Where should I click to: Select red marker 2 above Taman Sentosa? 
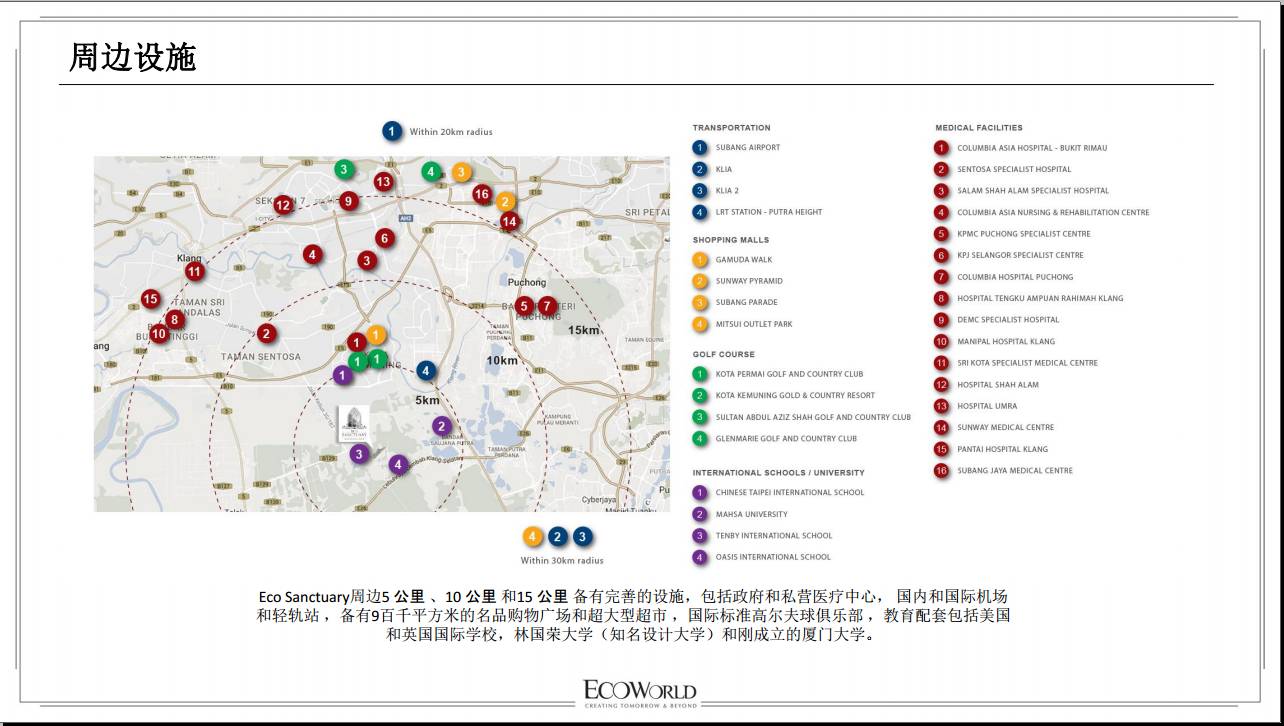pyautogui.click(x=266, y=334)
